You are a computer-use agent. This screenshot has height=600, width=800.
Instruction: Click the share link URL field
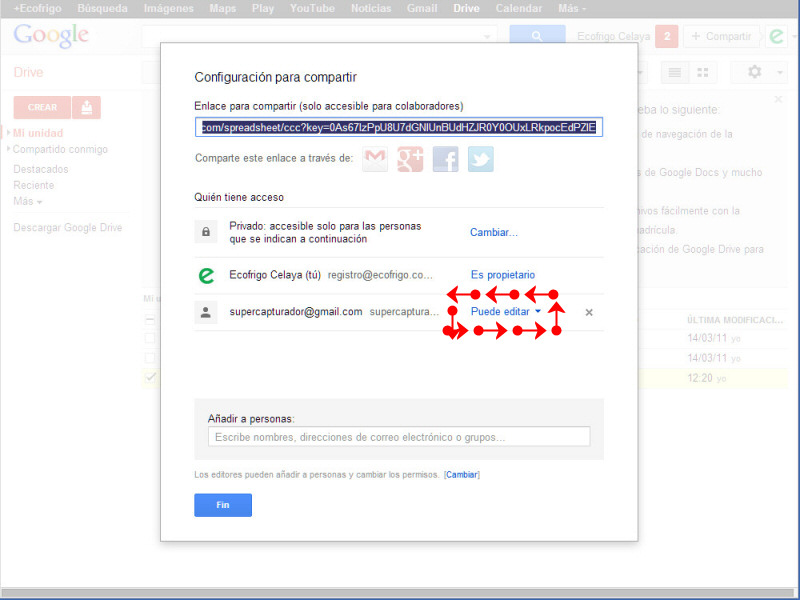click(x=399, y=127)
